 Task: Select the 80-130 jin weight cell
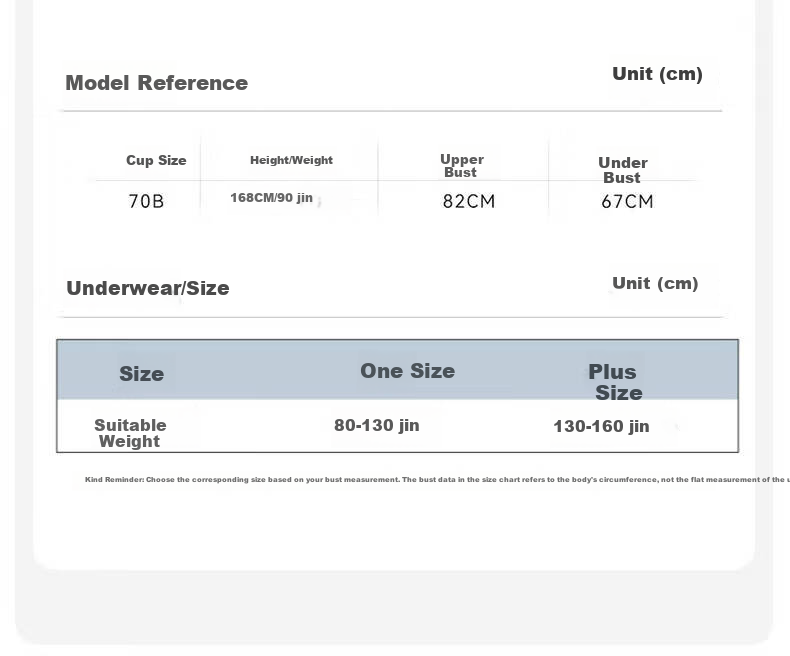coord(377,425)
